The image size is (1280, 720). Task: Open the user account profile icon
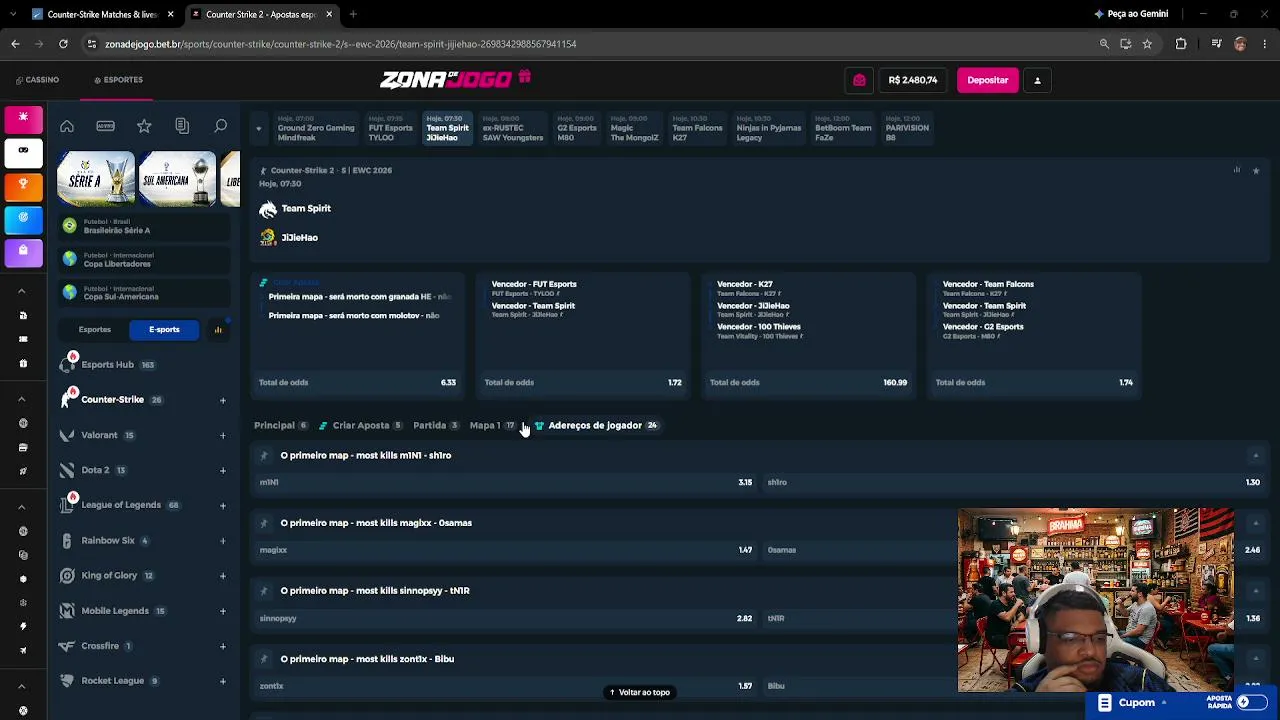[x=1037, y=80]
